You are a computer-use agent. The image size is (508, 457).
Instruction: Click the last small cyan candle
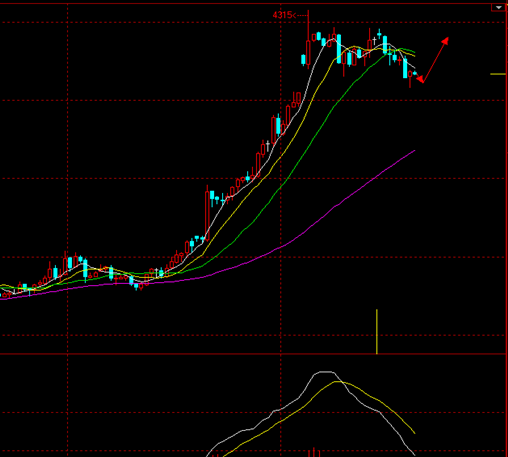click(x=415, y=73)
